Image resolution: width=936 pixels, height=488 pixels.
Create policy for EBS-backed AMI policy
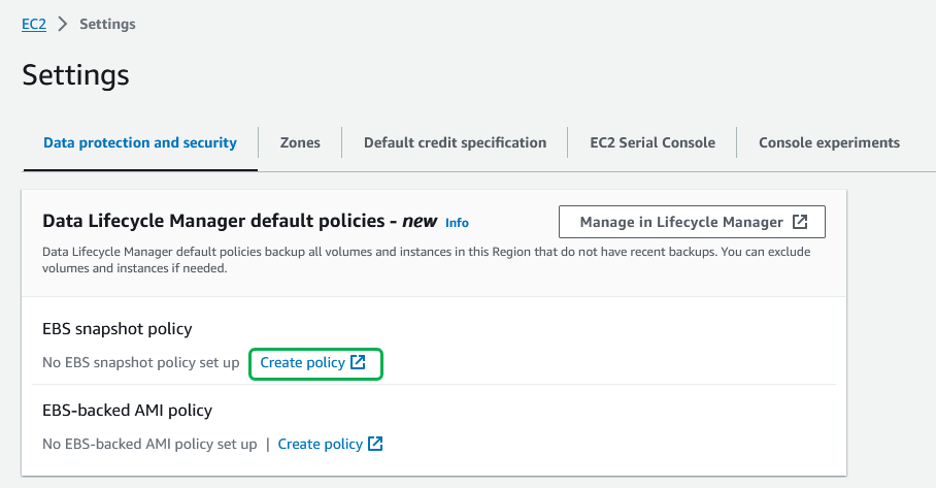321,444
